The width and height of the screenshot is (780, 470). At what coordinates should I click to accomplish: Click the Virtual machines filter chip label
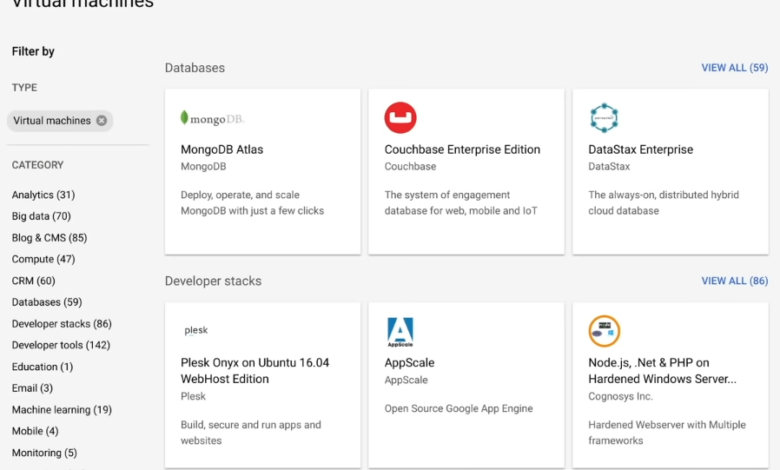click(52, 121)
